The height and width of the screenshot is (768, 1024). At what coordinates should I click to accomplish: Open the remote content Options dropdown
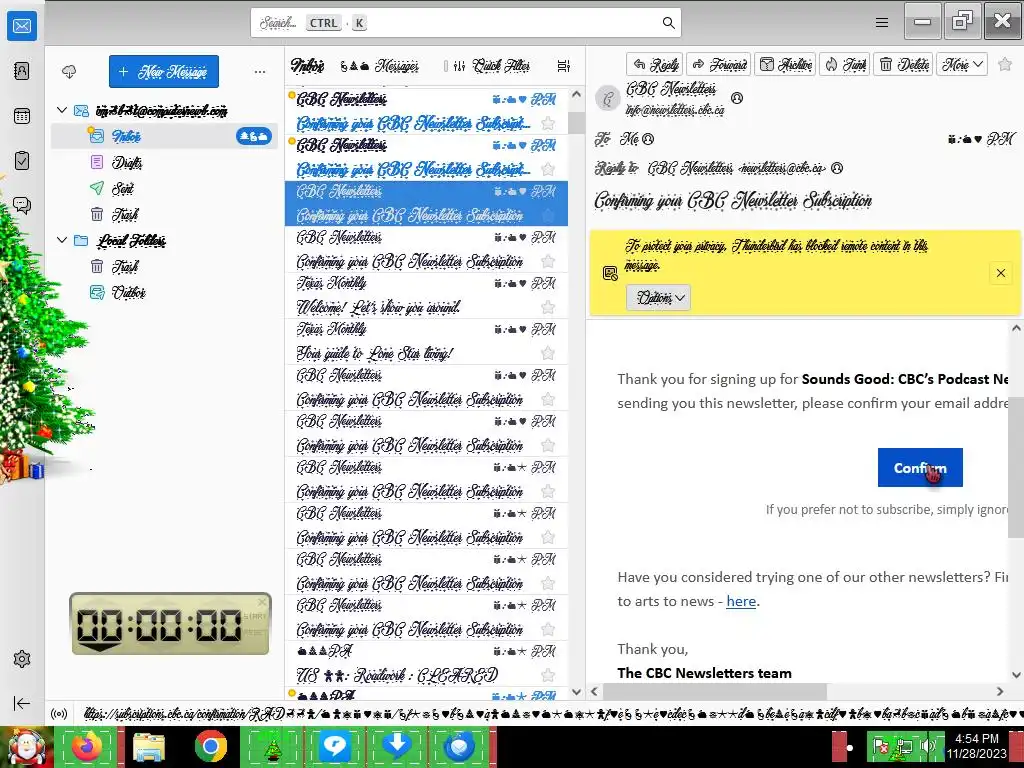(x=658, y=298)
